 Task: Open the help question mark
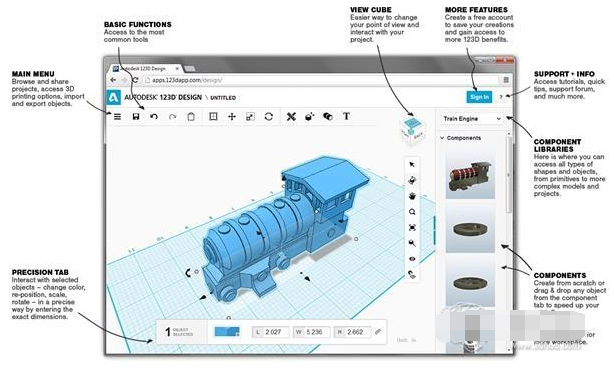coord(501,97)
